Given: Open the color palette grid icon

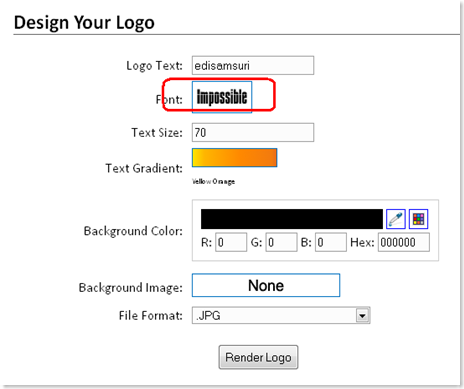Looking at the screenshot, I should [x=418, y=219].
